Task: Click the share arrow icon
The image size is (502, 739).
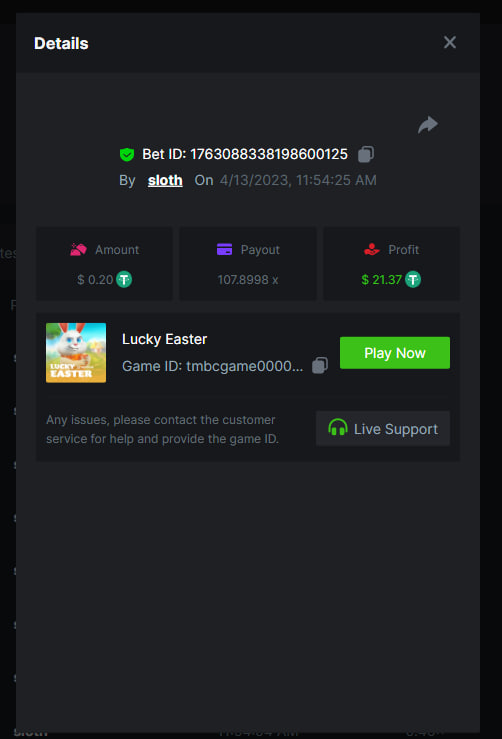Action: (428, 125)
